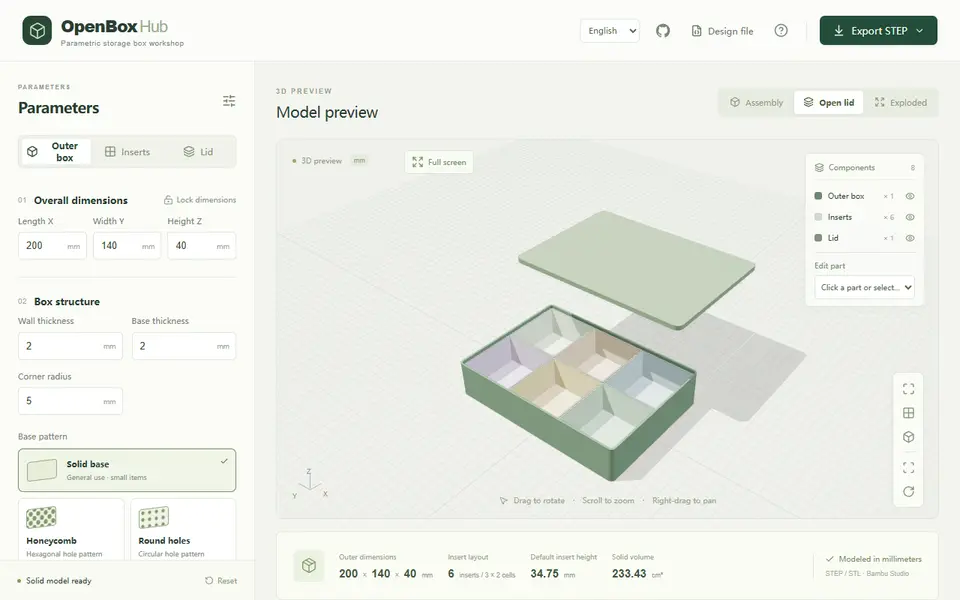Select the Solid base pattern
The width and height of the screenshot is (960, 600).
coord(127,470)
